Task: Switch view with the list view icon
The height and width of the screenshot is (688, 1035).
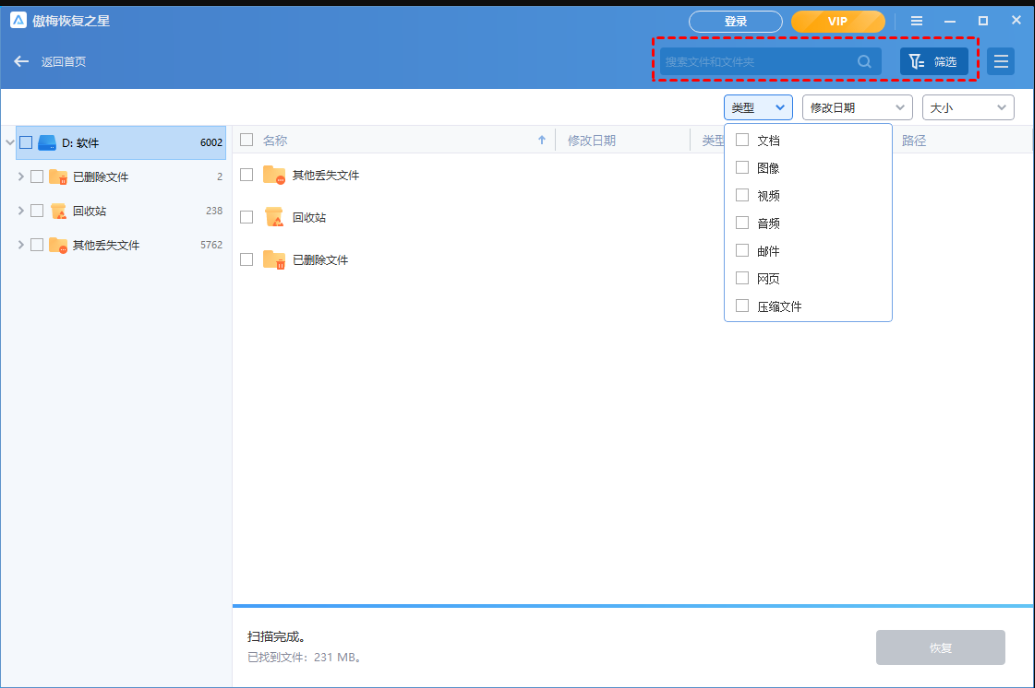Action: pyautogui.click(x=1001, y=61)
